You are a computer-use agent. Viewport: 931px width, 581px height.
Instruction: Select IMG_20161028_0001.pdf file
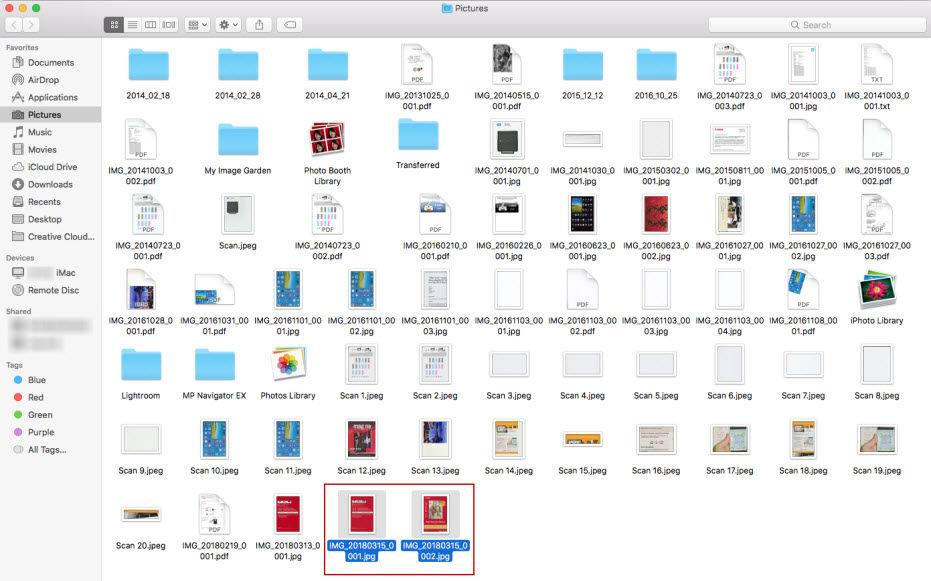click(141, 290)
